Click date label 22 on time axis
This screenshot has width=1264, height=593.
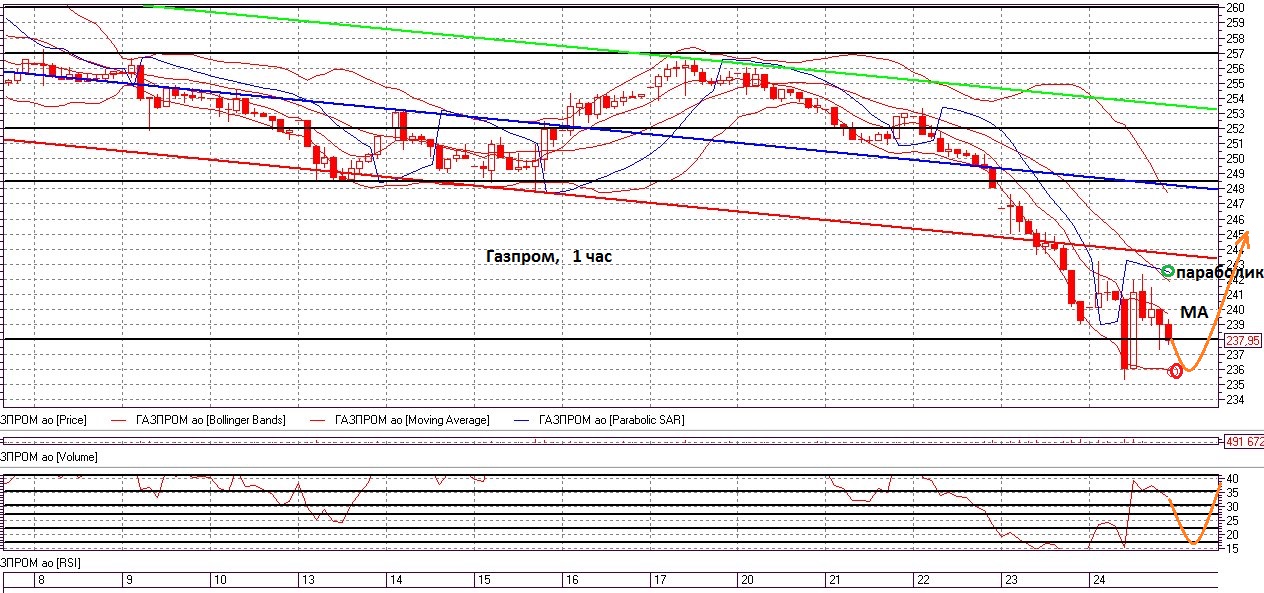[923, 580]
